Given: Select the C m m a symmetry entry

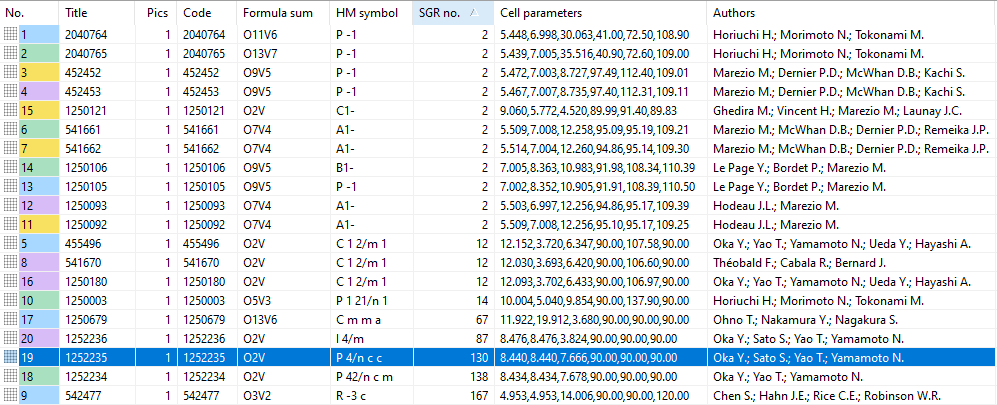Looking at the screenshot, I should (x=359, y=319).
